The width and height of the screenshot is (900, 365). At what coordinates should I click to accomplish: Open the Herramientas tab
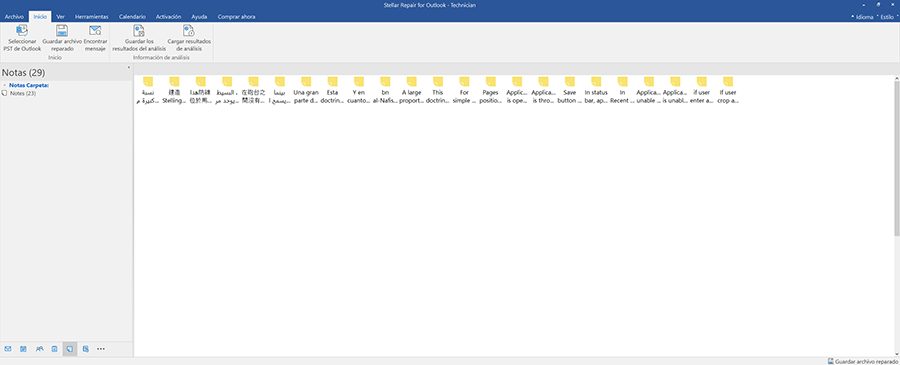pyautogui.click(x=92, y=17)
